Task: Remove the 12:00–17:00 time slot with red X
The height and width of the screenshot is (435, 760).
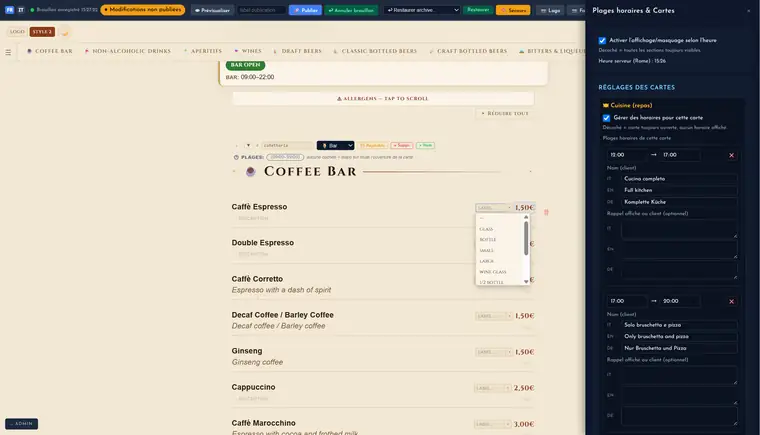Action: [731, 155]
